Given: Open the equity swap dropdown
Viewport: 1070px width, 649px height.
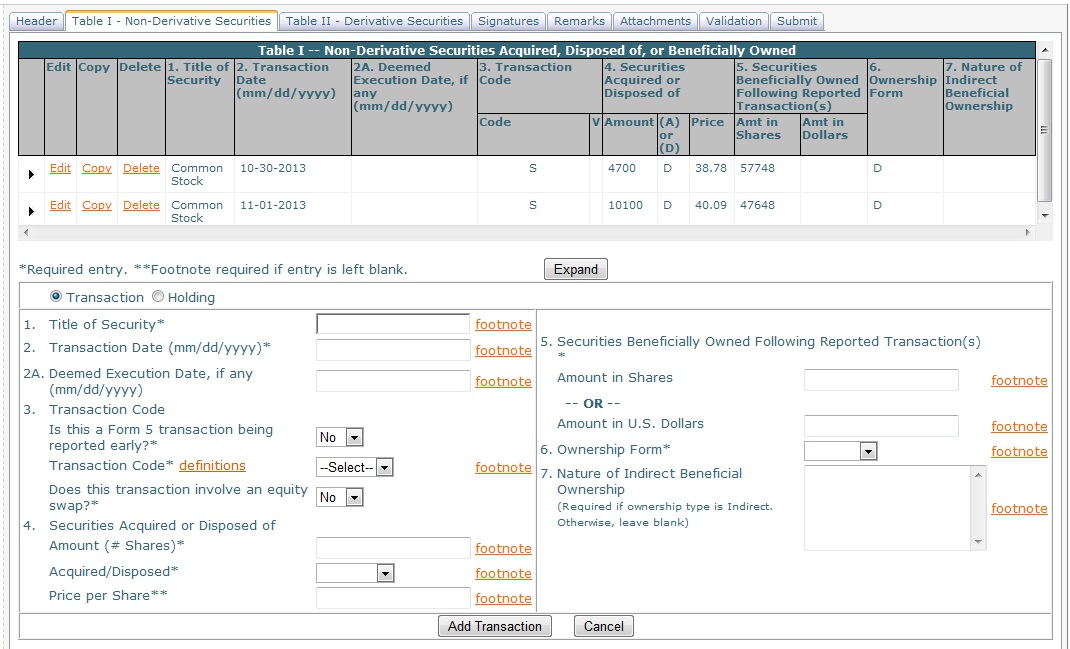Looking at the screenshot, I should [339, 497].
